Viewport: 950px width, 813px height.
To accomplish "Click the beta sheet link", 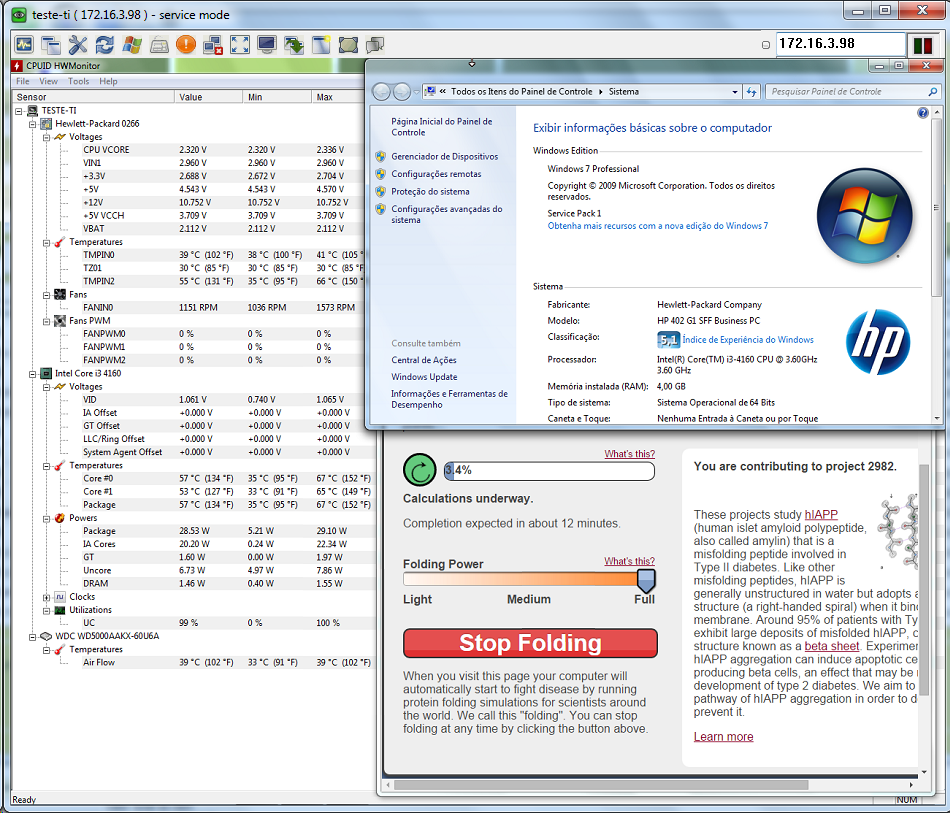I will click(831, 646).
